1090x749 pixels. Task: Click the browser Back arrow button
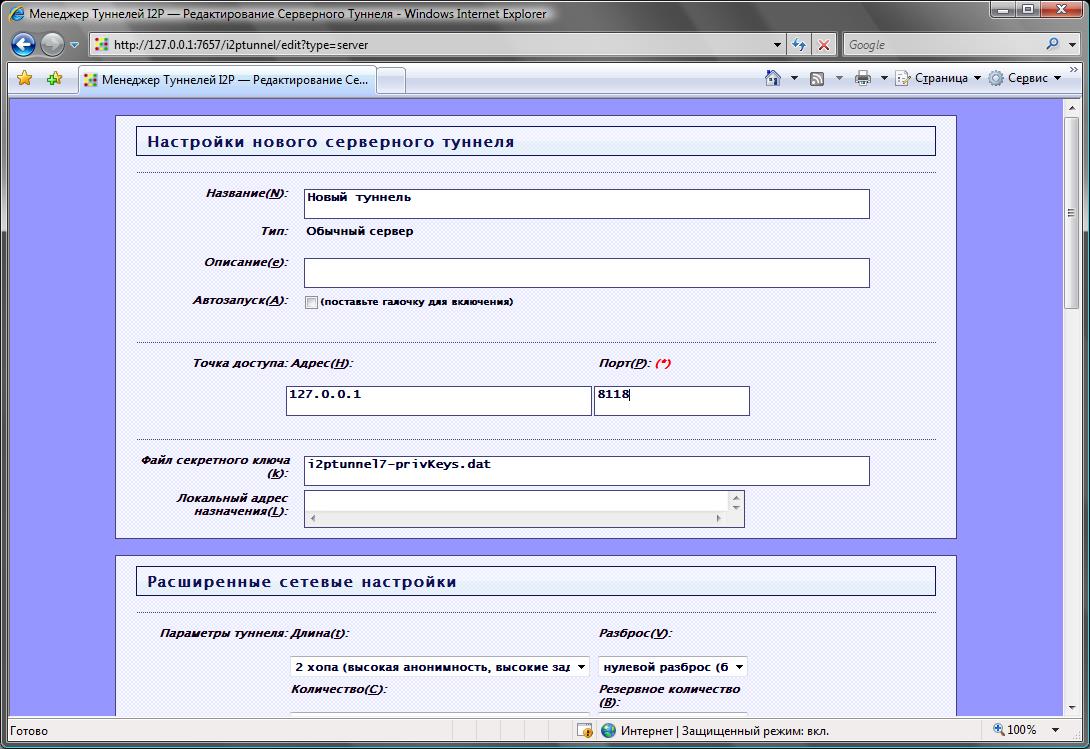tap(23, 45)
